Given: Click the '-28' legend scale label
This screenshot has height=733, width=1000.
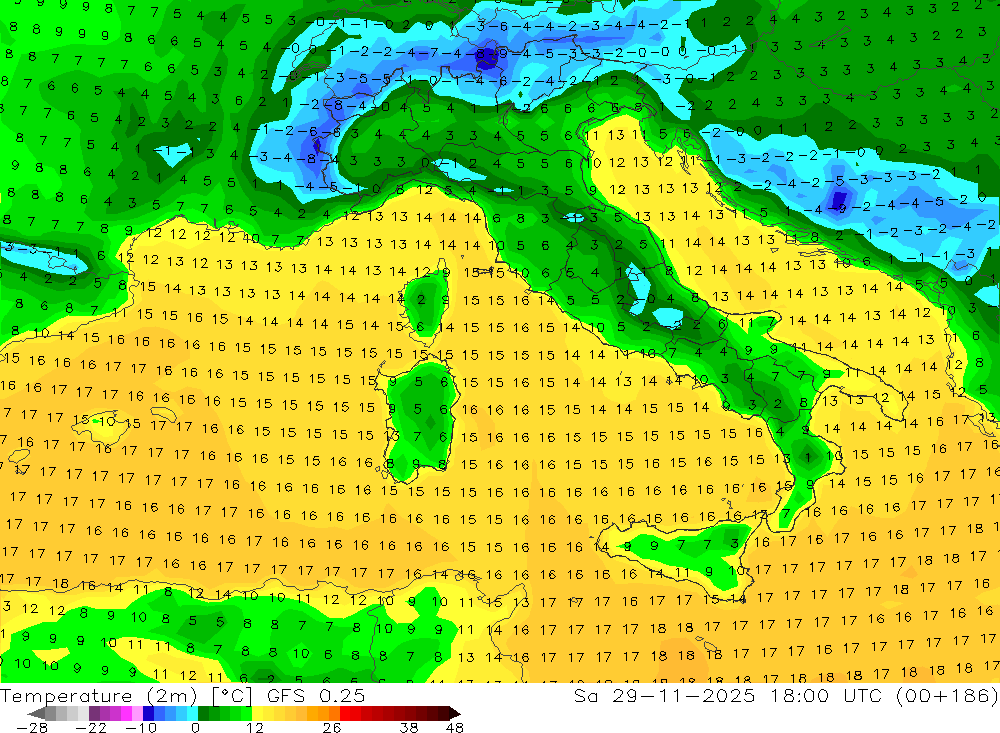Looking at the screenshot, I should (x=32, y=727).
